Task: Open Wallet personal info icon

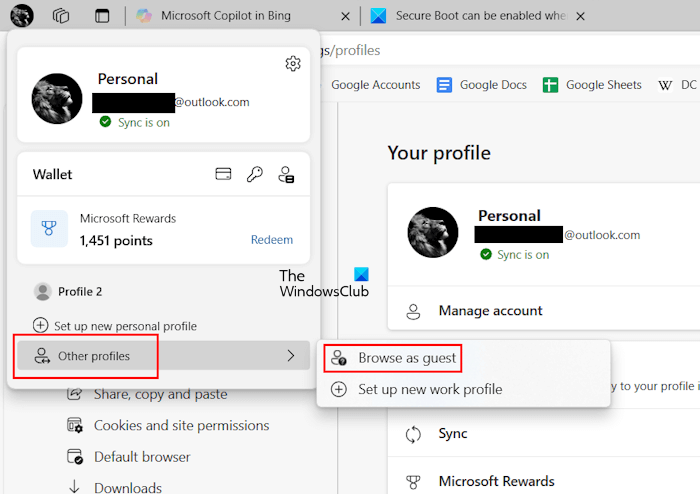Action: (286, 174)
